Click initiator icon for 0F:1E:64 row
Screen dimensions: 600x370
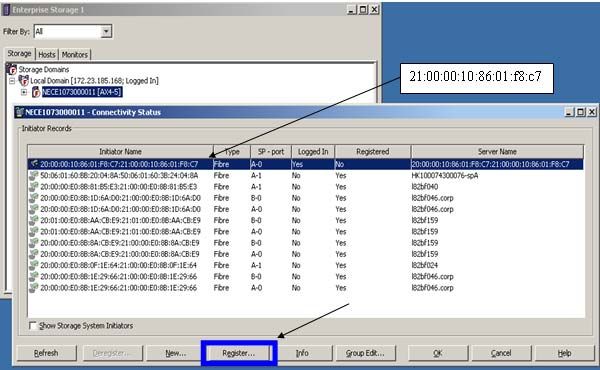pyautogui.click(x=34, y=265)
